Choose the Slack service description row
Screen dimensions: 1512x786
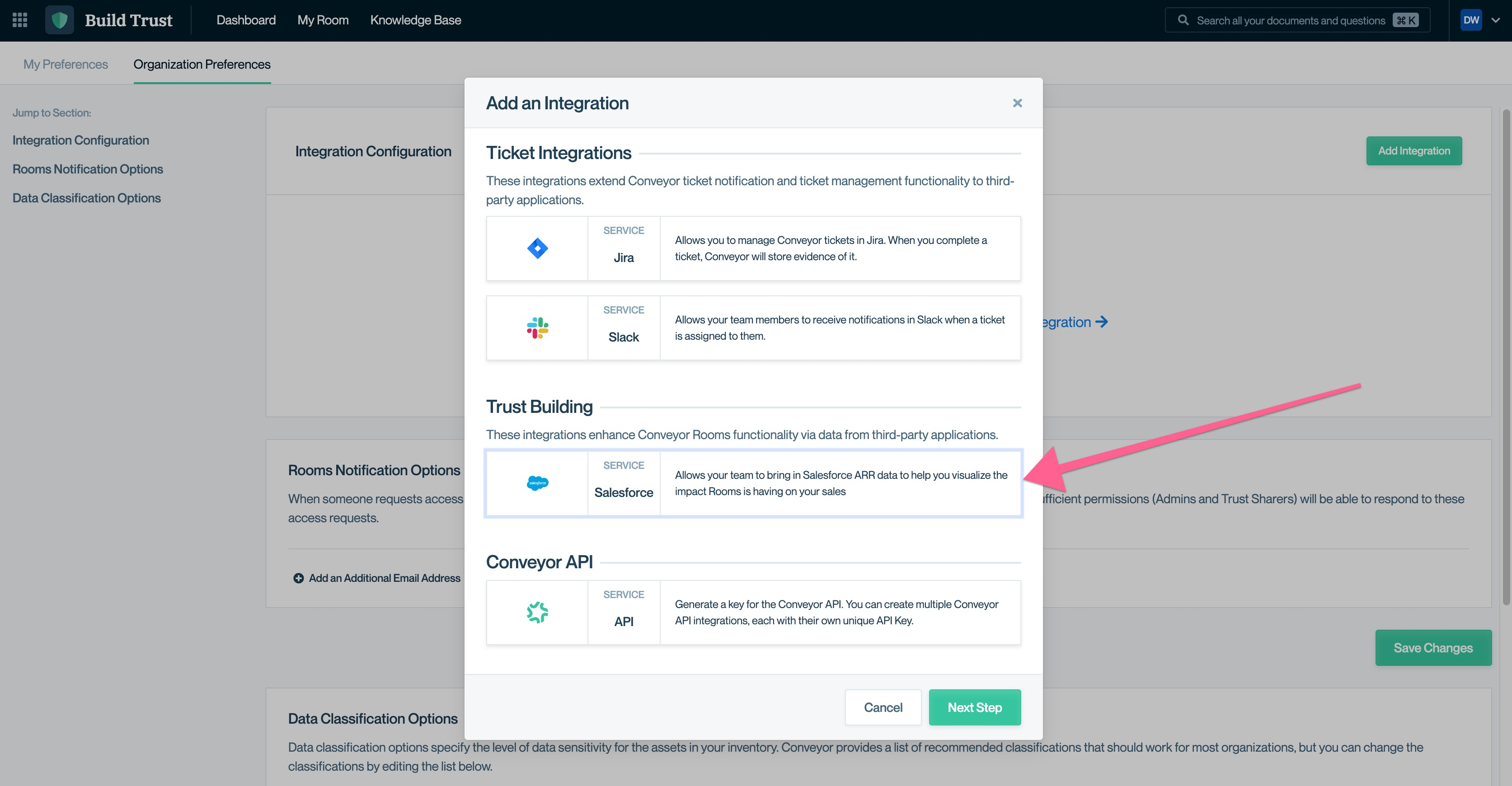click(839, 328)
